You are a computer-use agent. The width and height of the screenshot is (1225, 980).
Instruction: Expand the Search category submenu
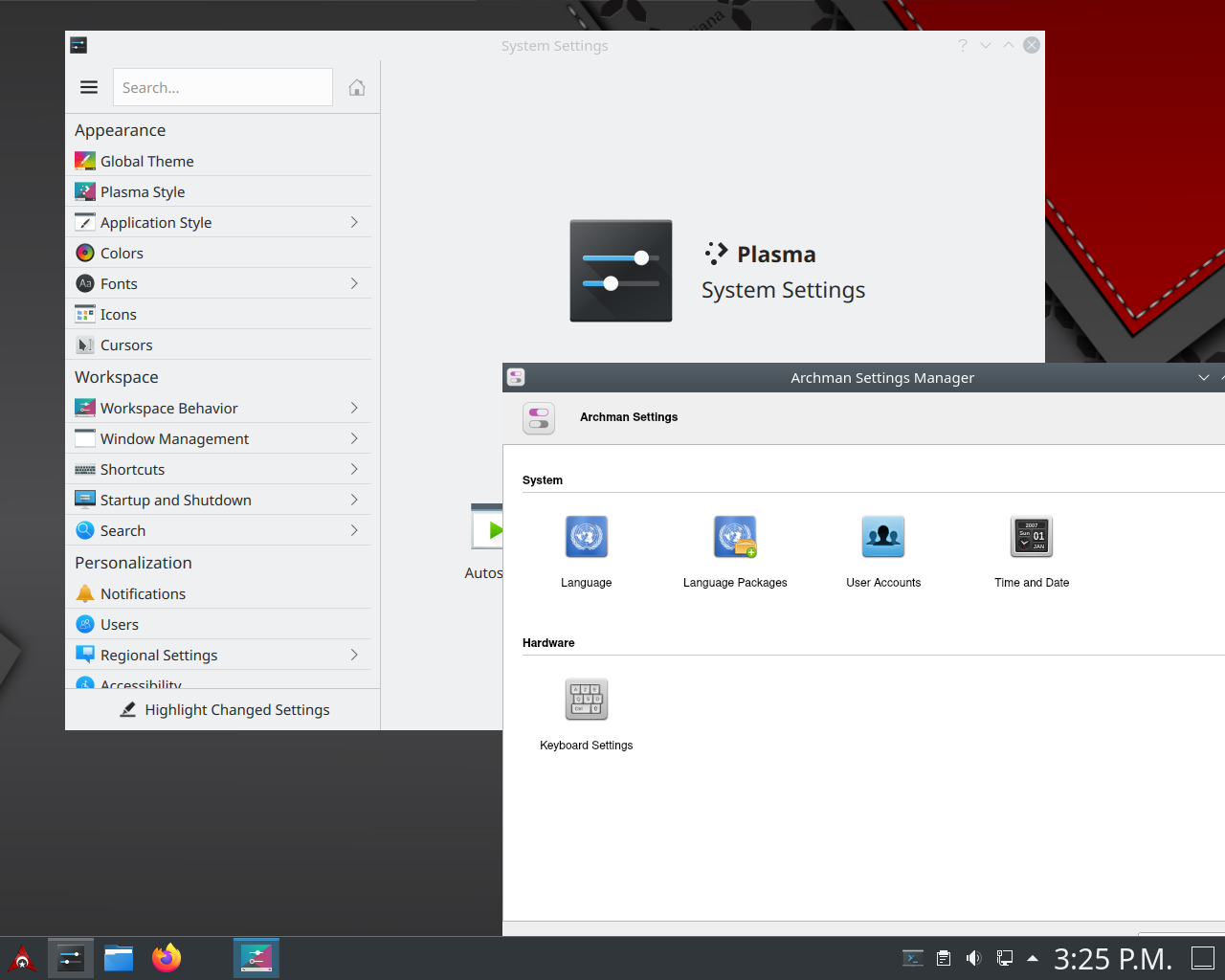[354, 530]
